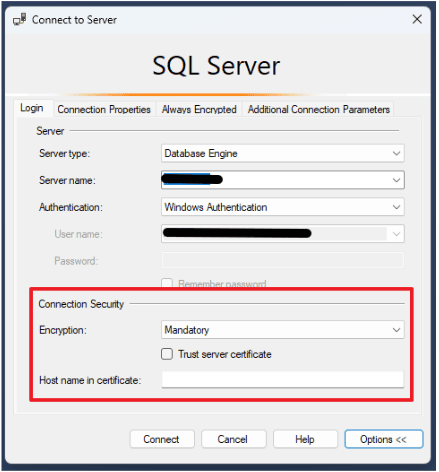Toggle the Remember password checkbox
The image size is (439, 472).
pos(167,283)
